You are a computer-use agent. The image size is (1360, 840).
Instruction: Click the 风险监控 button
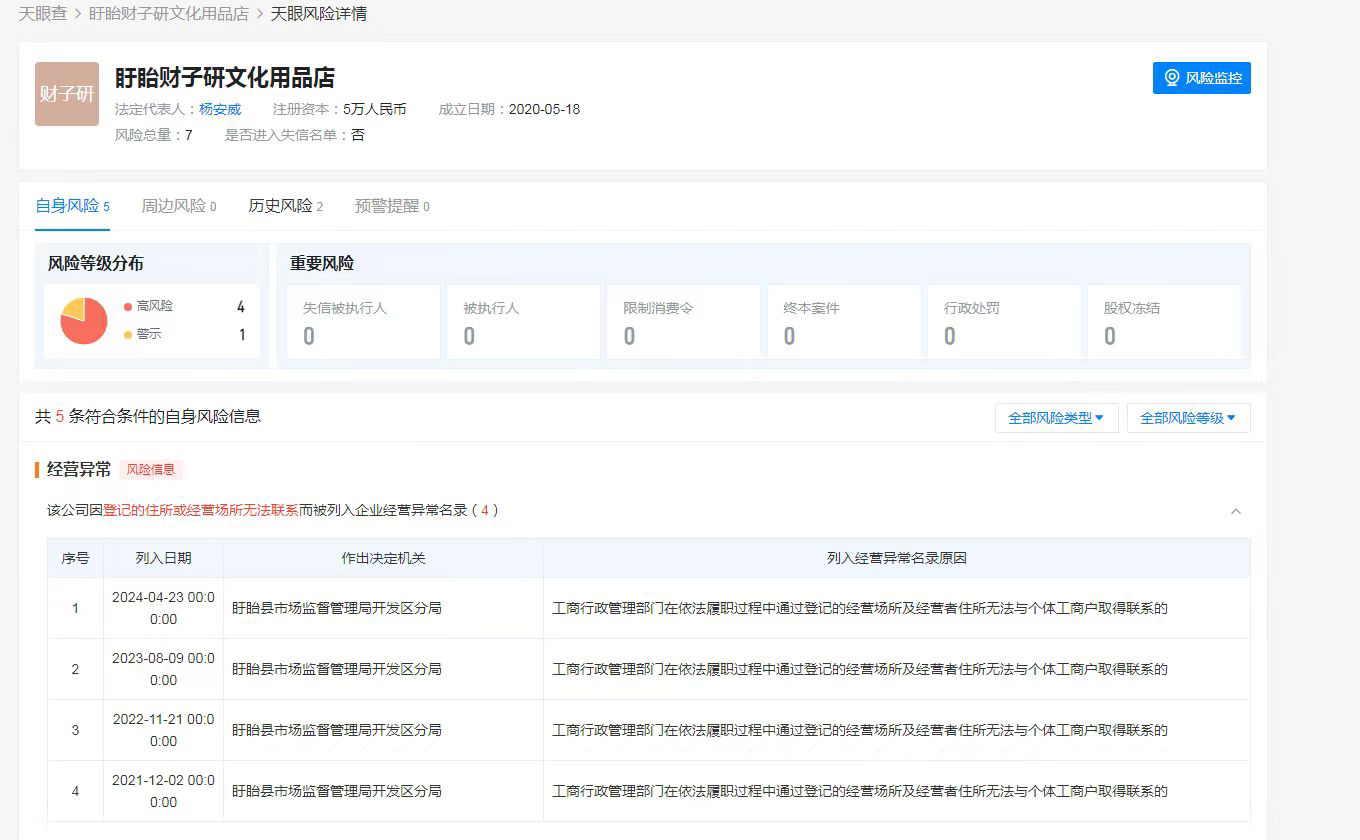coord(1201,78)
